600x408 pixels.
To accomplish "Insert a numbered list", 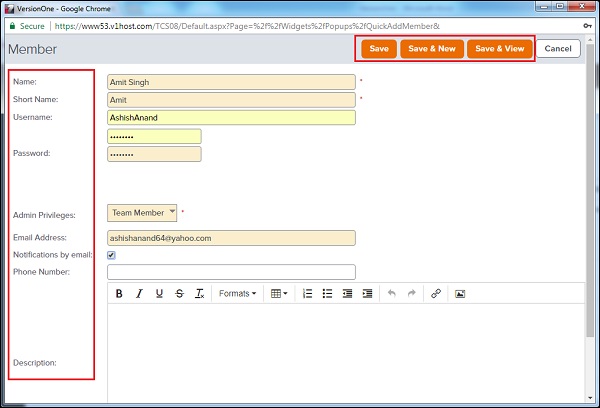I will (307, 294).
